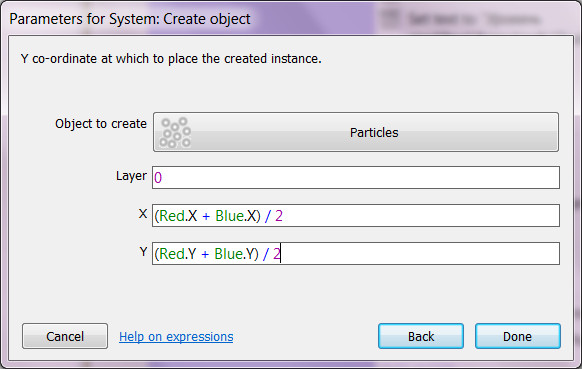Click the 'Object to create' label
This screenshot has height=369, width=582.
[101, 124]
